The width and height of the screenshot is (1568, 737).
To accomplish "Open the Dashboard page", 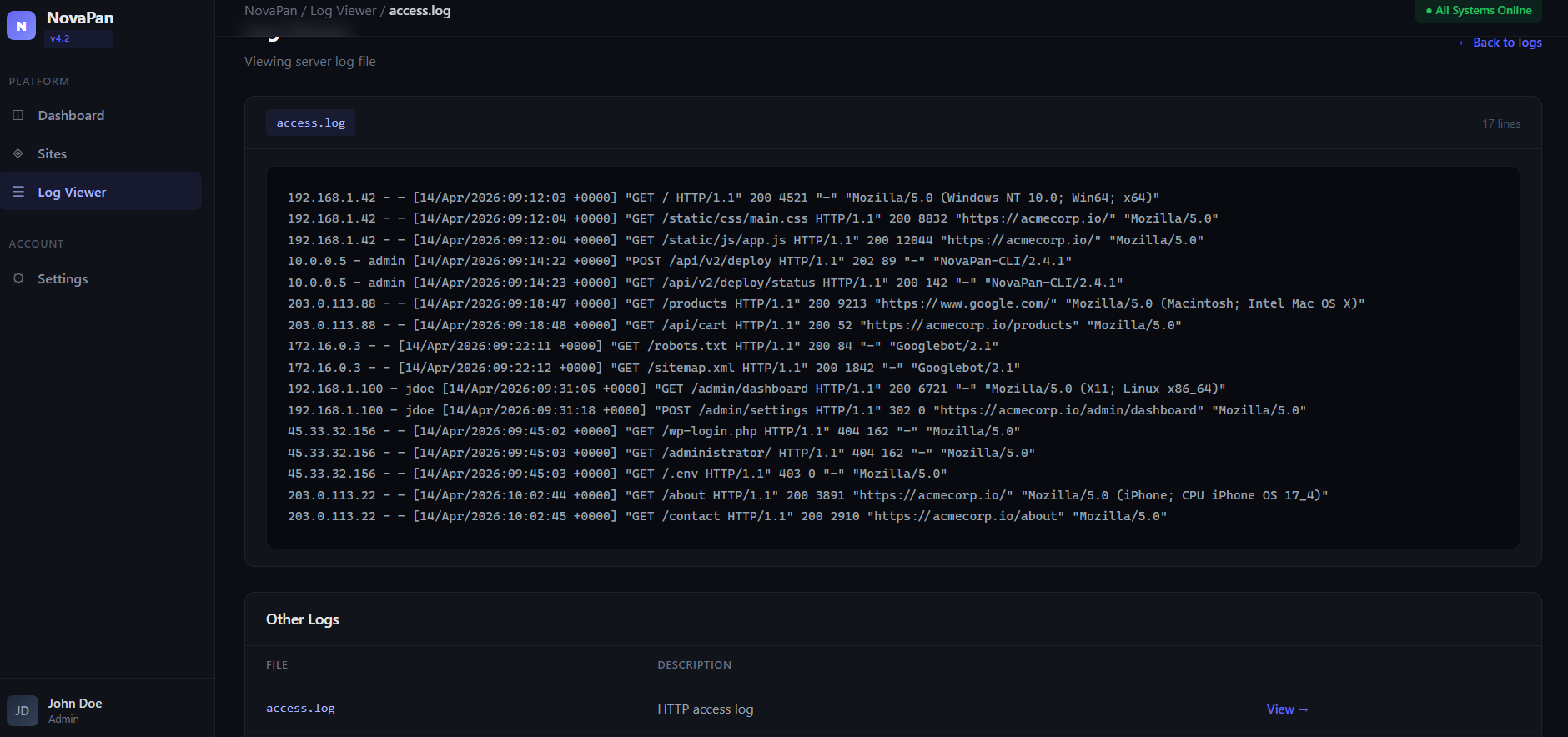I will pyautogui.click(x=71, y=115).
